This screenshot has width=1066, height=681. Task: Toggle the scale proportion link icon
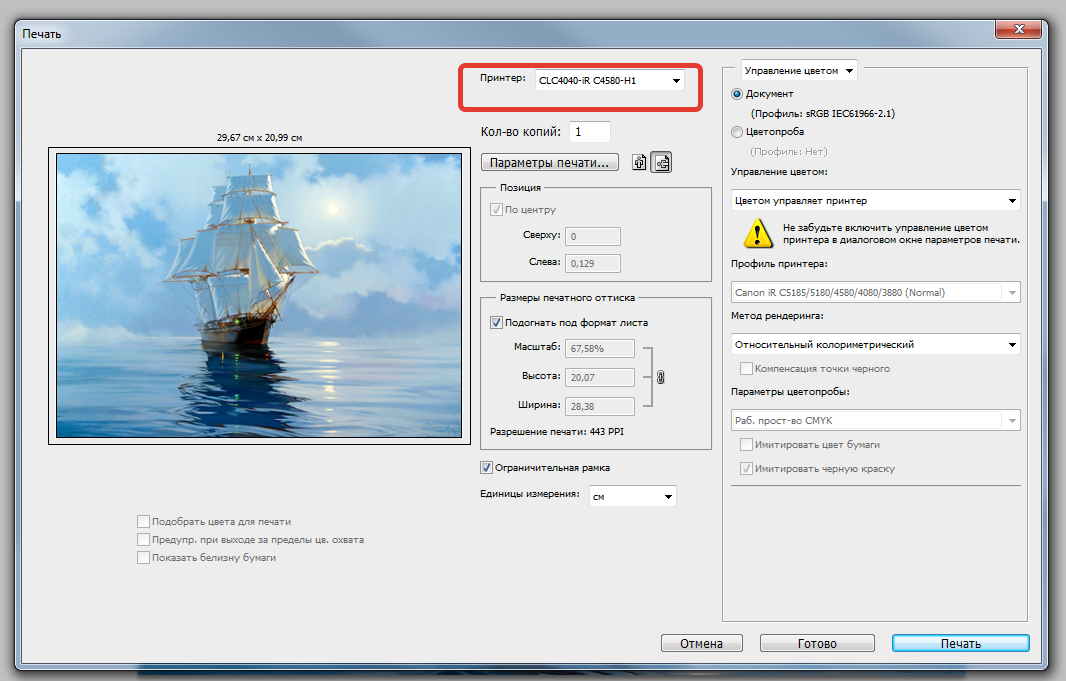tap(660, 377)
